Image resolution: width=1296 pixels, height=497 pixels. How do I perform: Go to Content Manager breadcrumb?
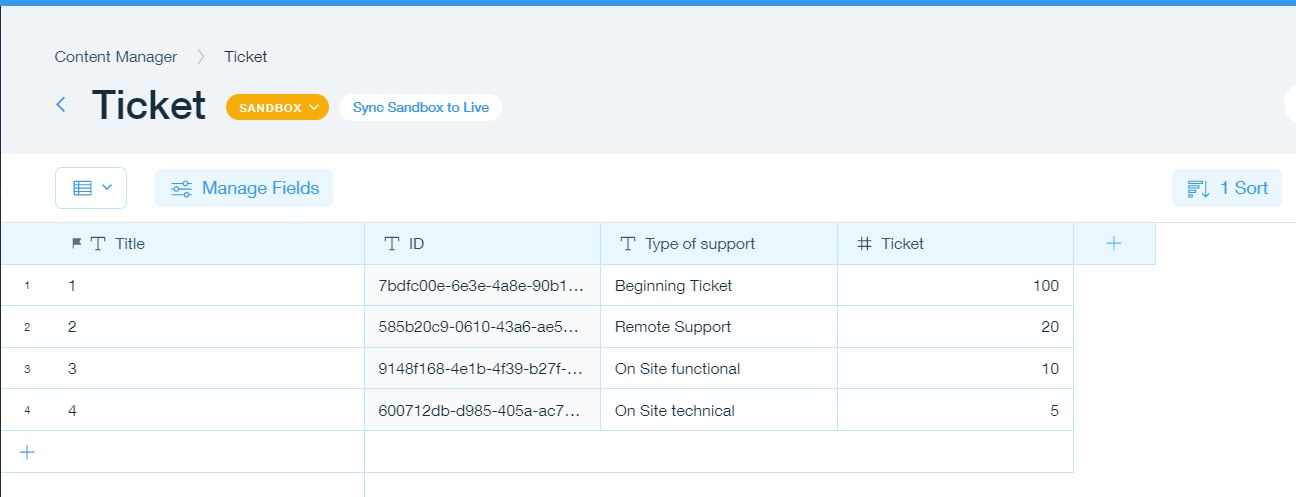(116, 57)
